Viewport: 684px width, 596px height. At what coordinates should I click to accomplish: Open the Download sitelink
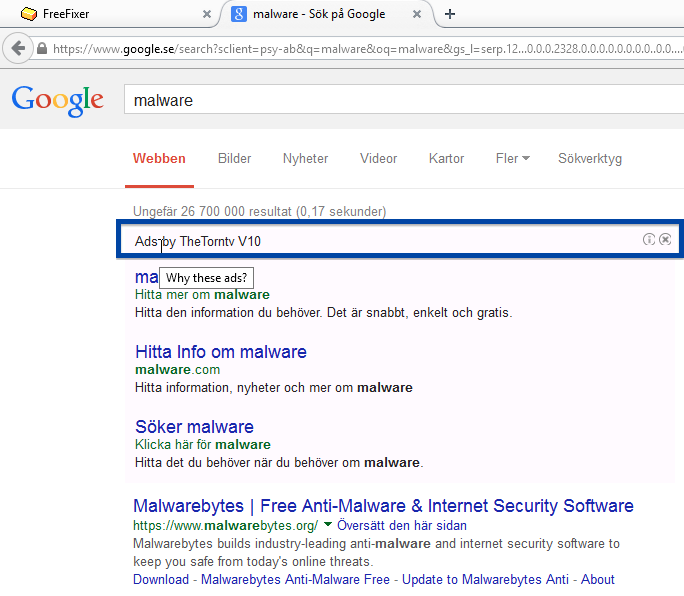coord(161,579)
